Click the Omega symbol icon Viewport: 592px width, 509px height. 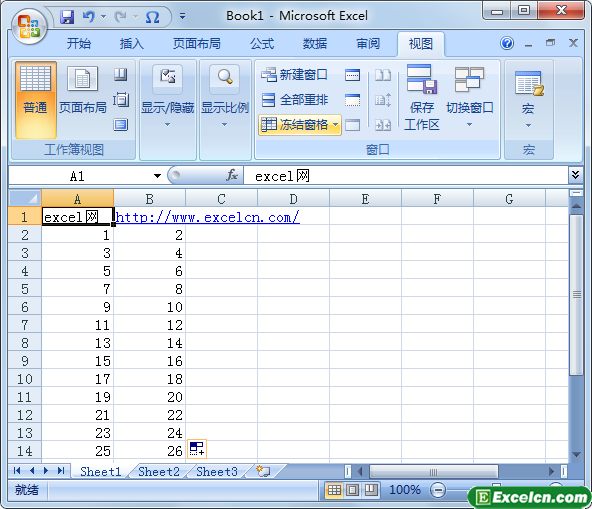(152, 17)
